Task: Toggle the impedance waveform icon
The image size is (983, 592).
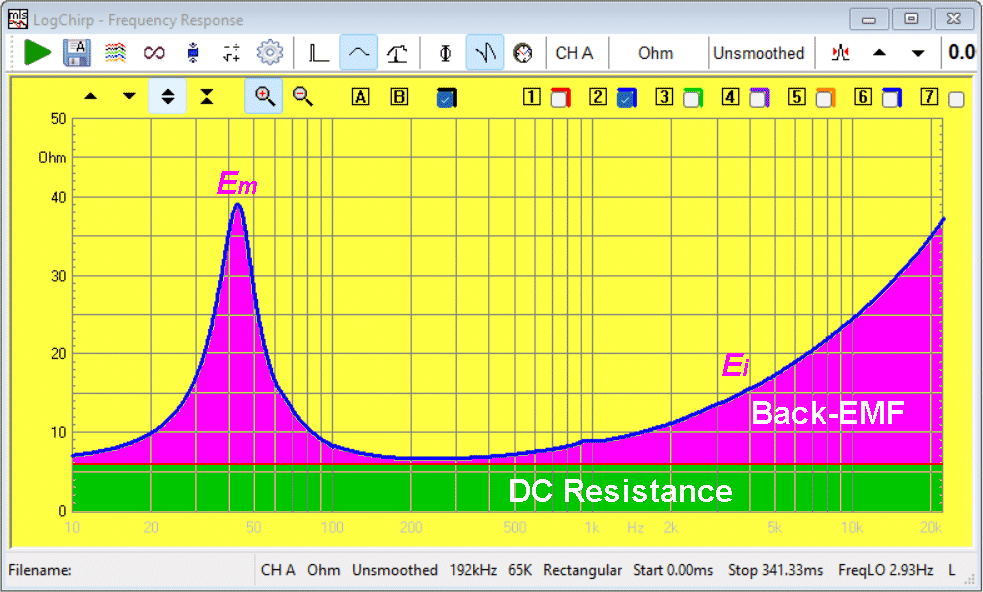Action: coord(485,53)
